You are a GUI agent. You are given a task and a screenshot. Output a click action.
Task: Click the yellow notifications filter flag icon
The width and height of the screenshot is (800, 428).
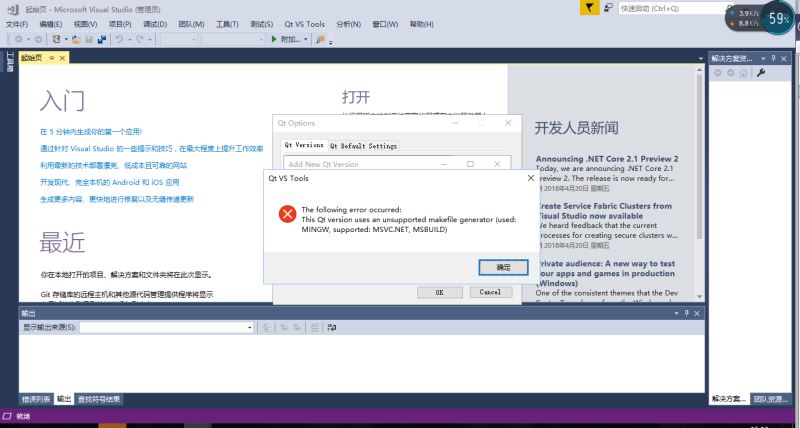590,8
